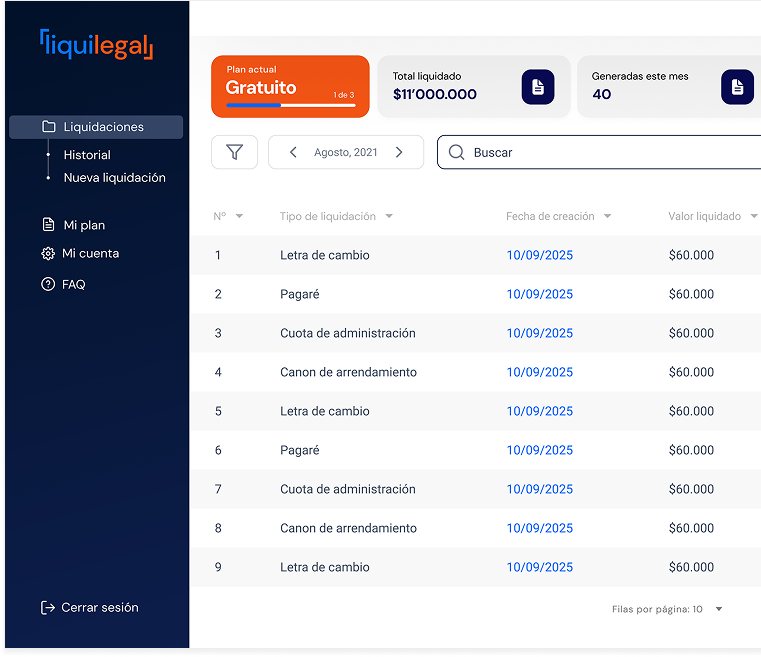Click the Tipo de liquidación header text
761x657 pixels.
pyautogui.click(x=328, y=216)
